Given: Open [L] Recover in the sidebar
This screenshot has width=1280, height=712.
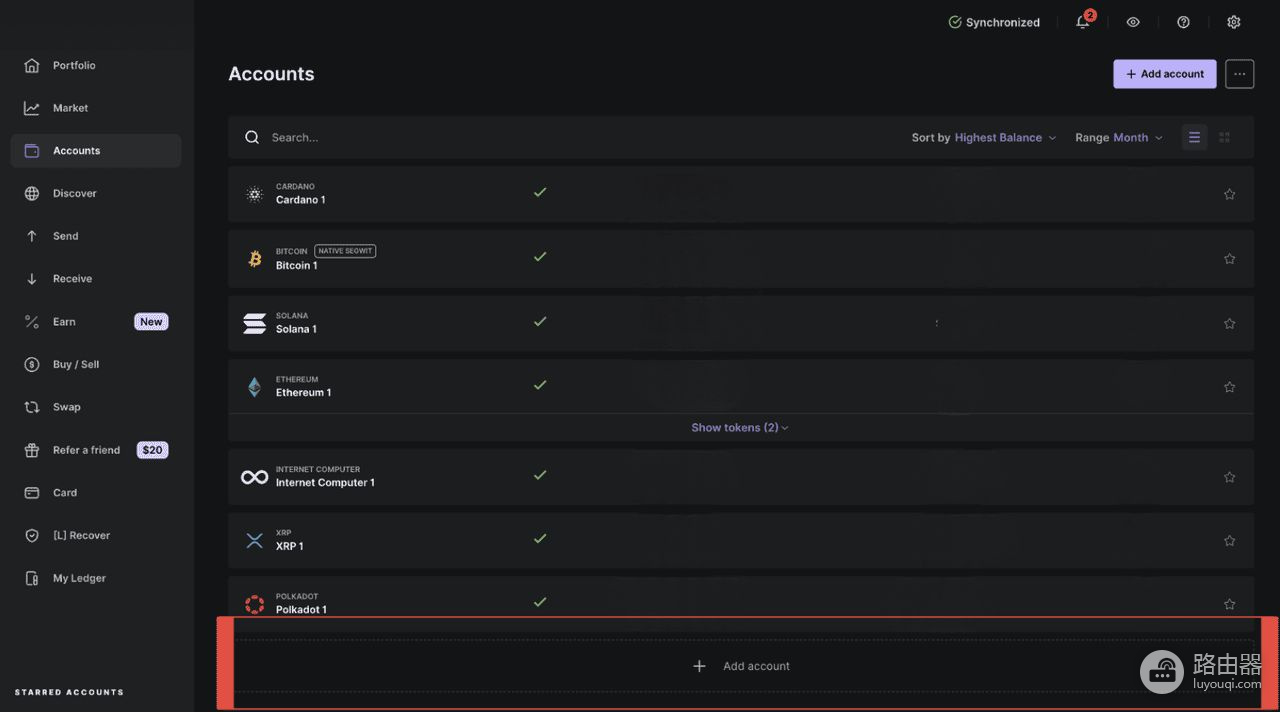Looking at the screenshot, I should click(96, 535).
